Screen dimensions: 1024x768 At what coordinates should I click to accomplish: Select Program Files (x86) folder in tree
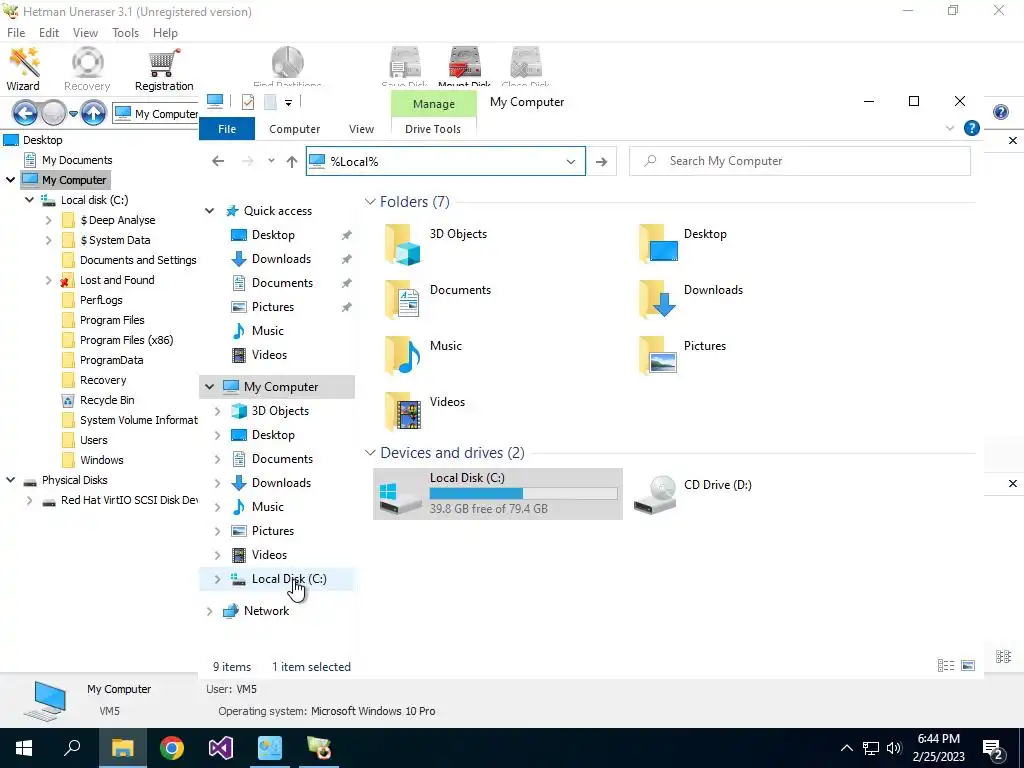(126, 340)
